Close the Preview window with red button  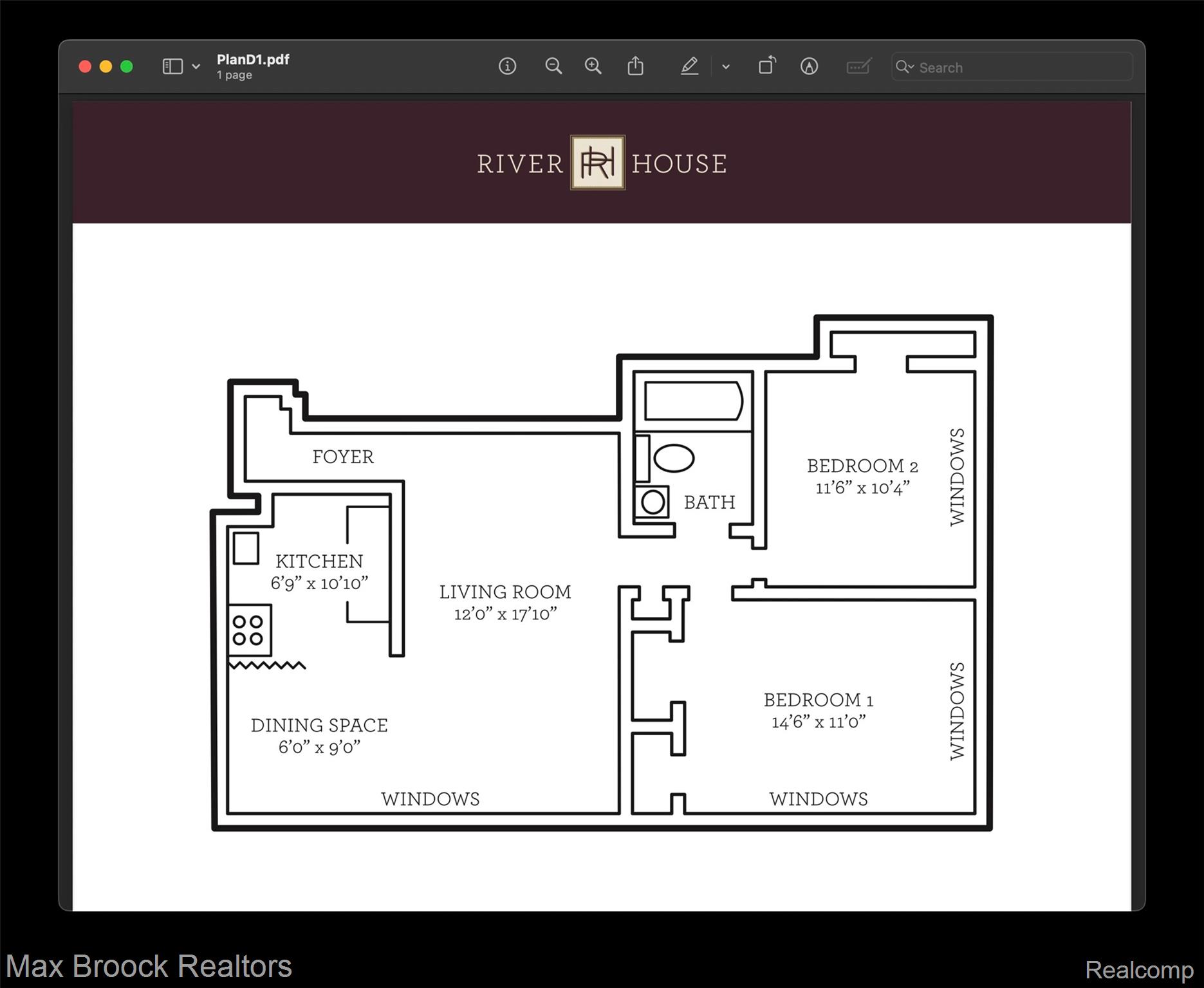click(x=85, y=67)
